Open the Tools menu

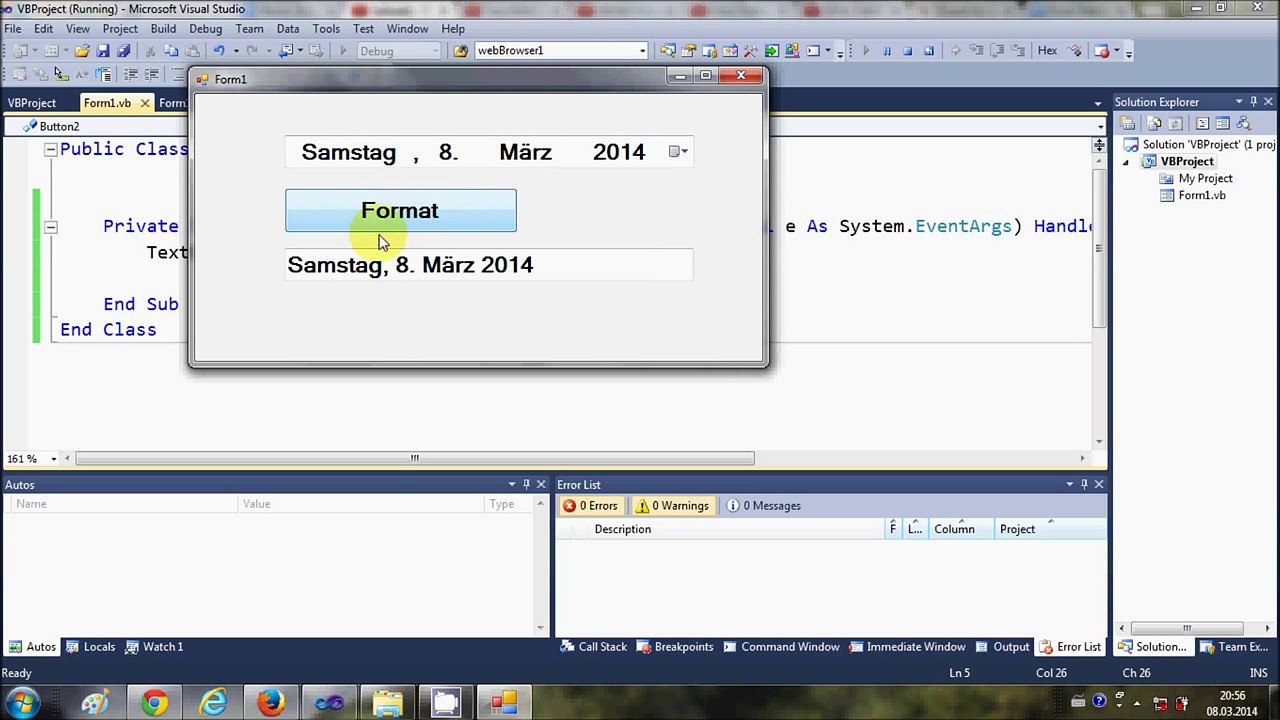pos(326,29)
